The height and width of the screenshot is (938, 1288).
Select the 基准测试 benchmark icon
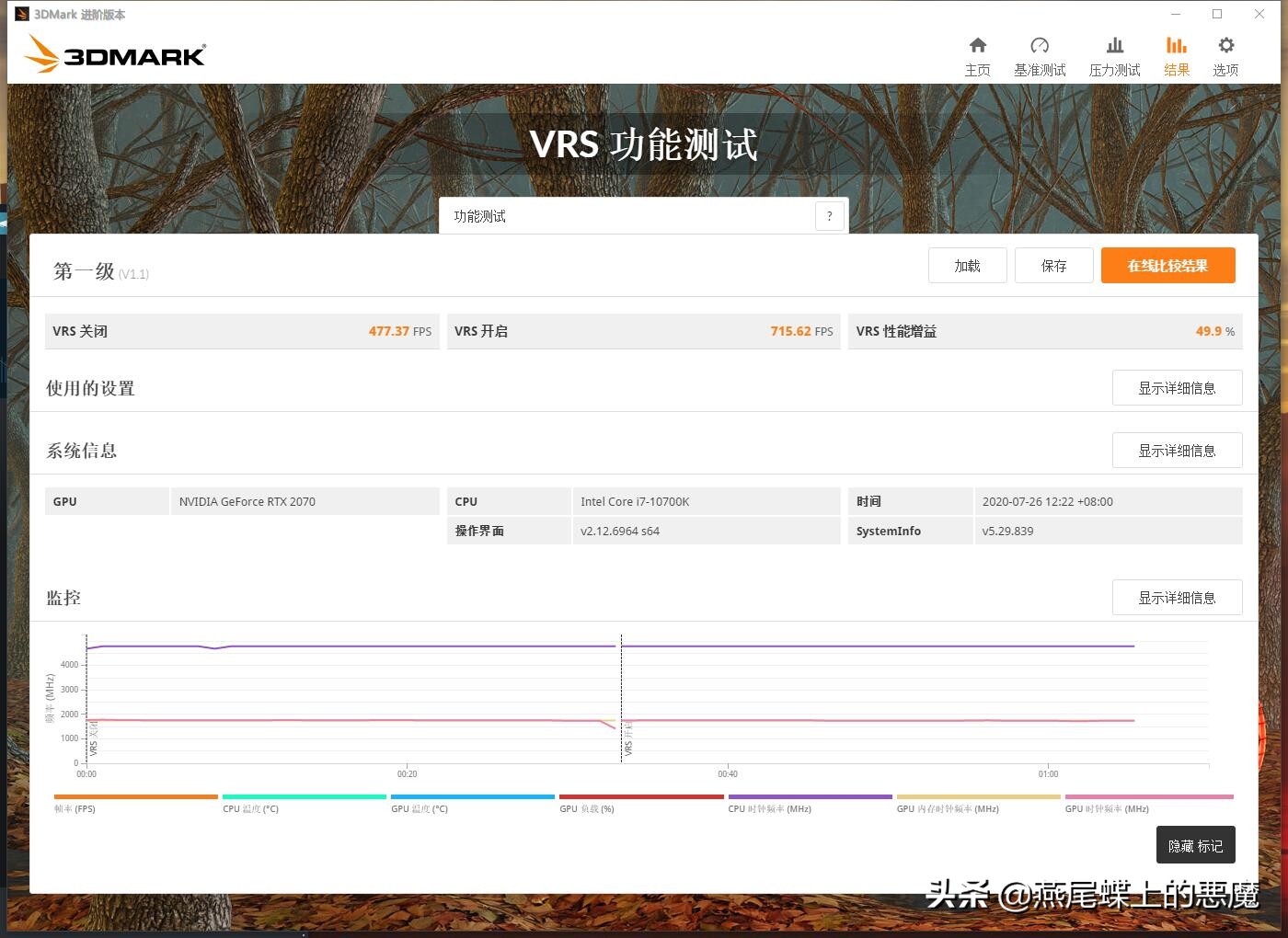pos(1040,55)
